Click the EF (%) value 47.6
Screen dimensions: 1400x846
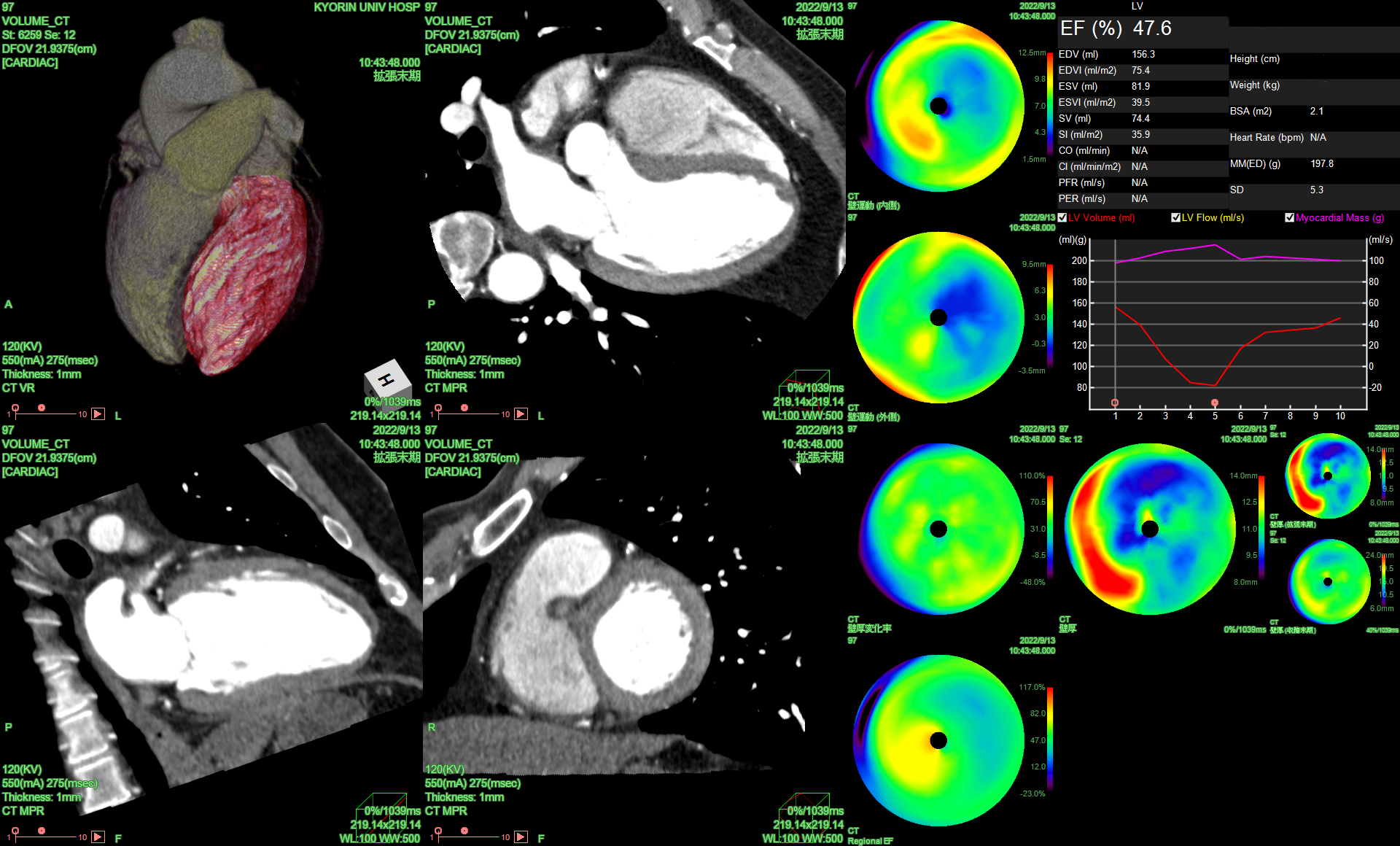(1152, 28)
